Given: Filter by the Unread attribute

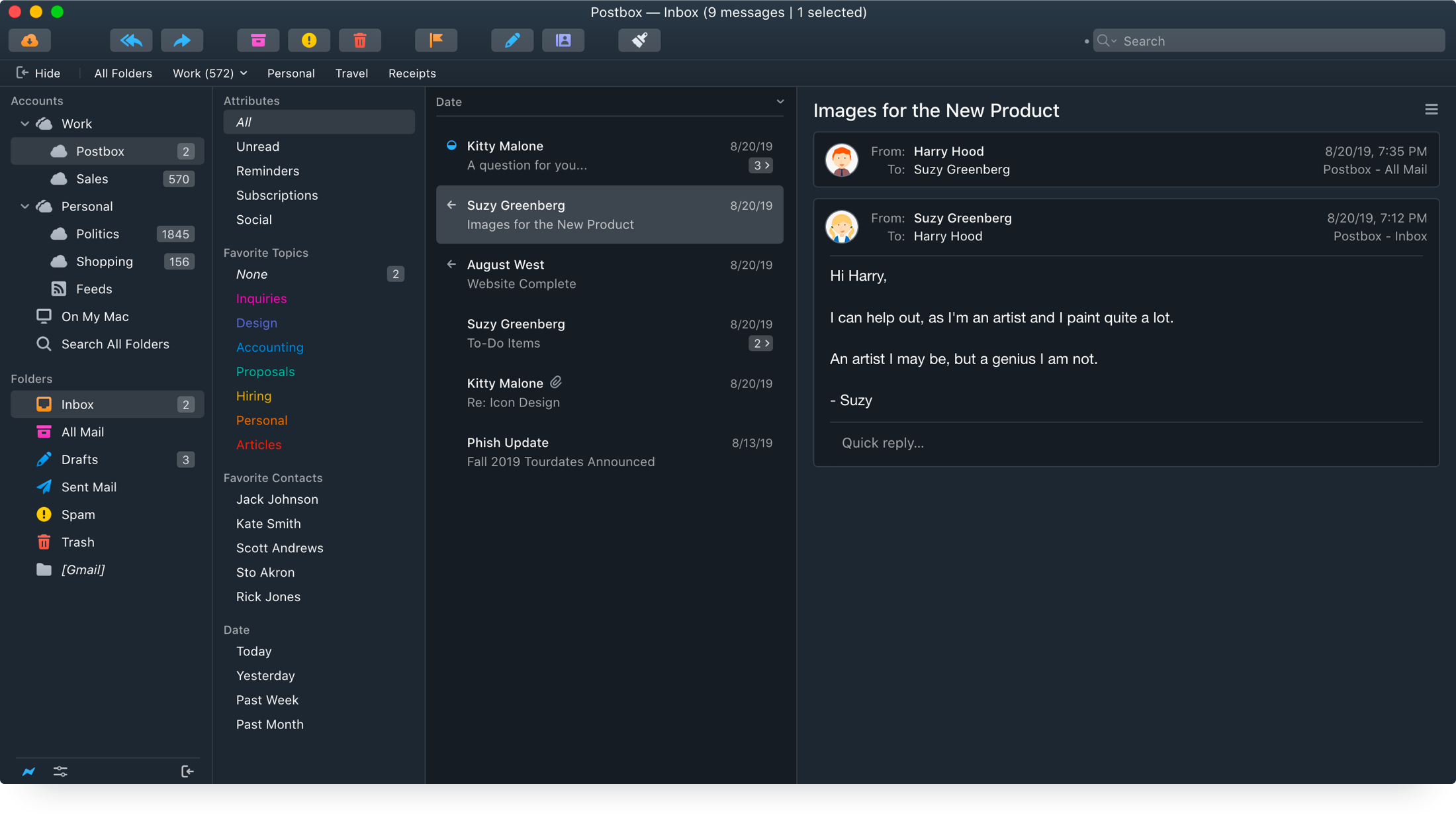Looking at the screenshot, I should pyautogui.click(x=257, y=146).
